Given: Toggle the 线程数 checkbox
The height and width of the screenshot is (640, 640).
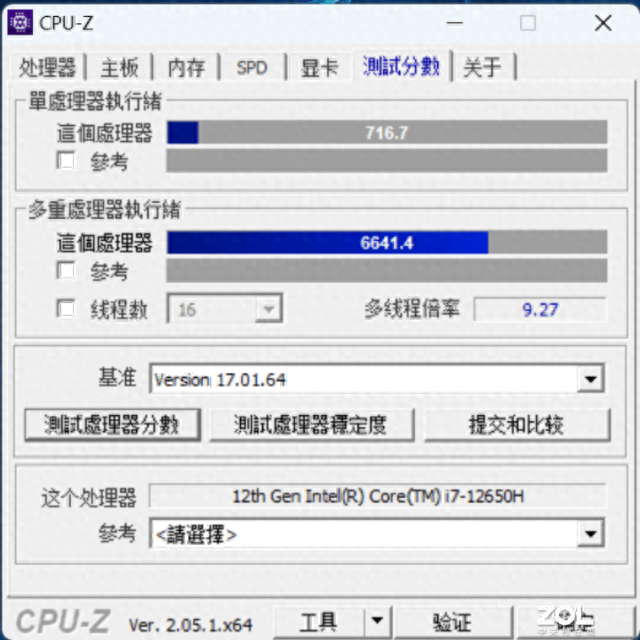Looking at the screenshot, I should click(x=66, y=309).
